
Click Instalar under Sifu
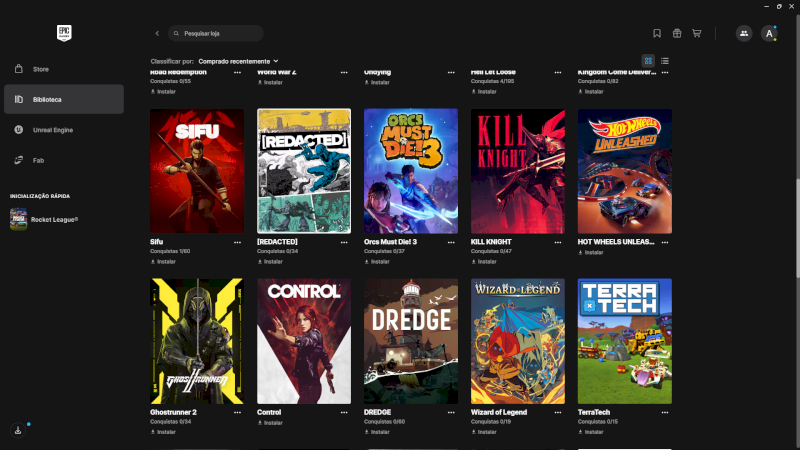pyautogui.click(x=163, y=262)
